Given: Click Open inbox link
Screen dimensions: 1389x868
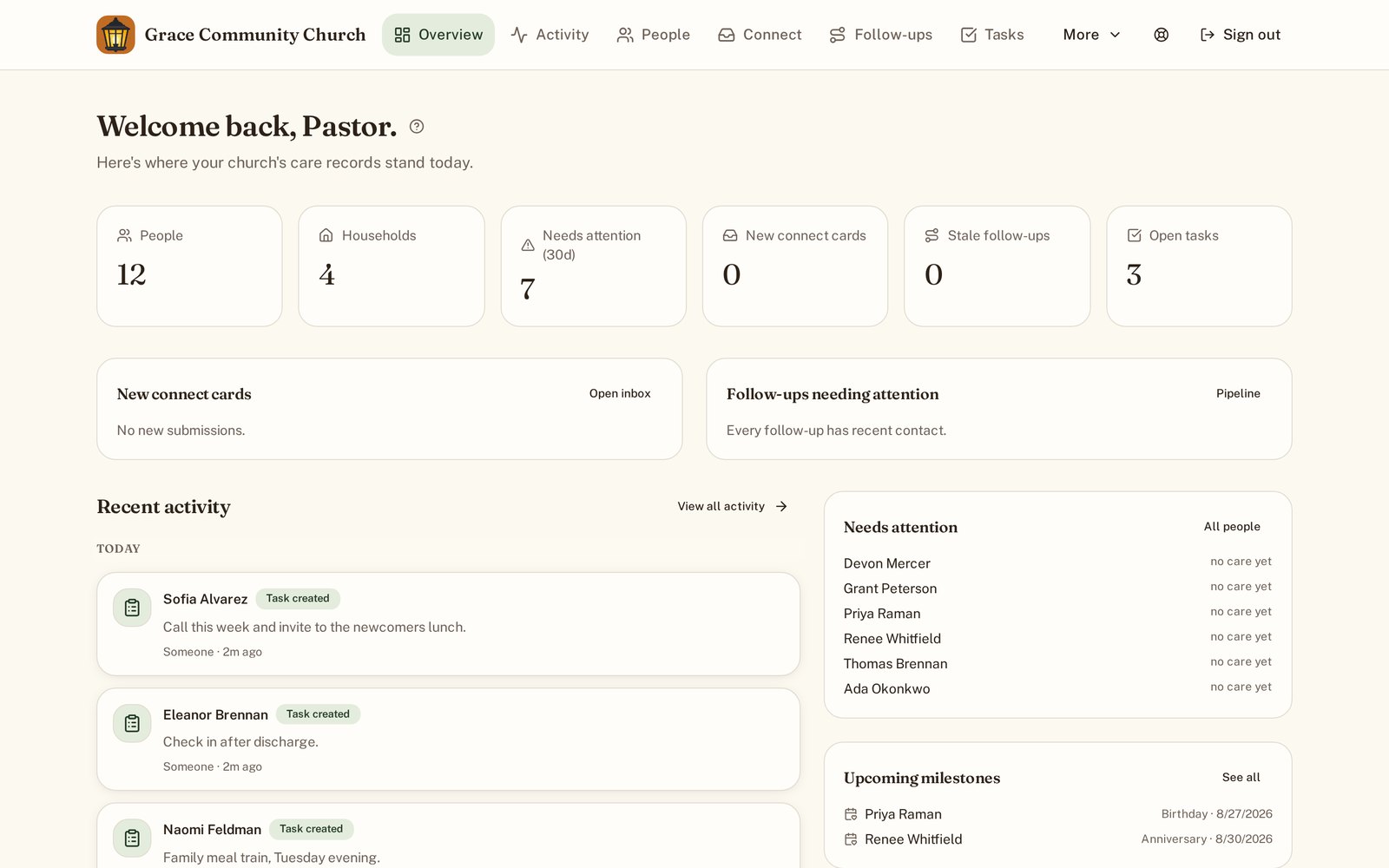Looking at the screenshot, I should 620,393.
